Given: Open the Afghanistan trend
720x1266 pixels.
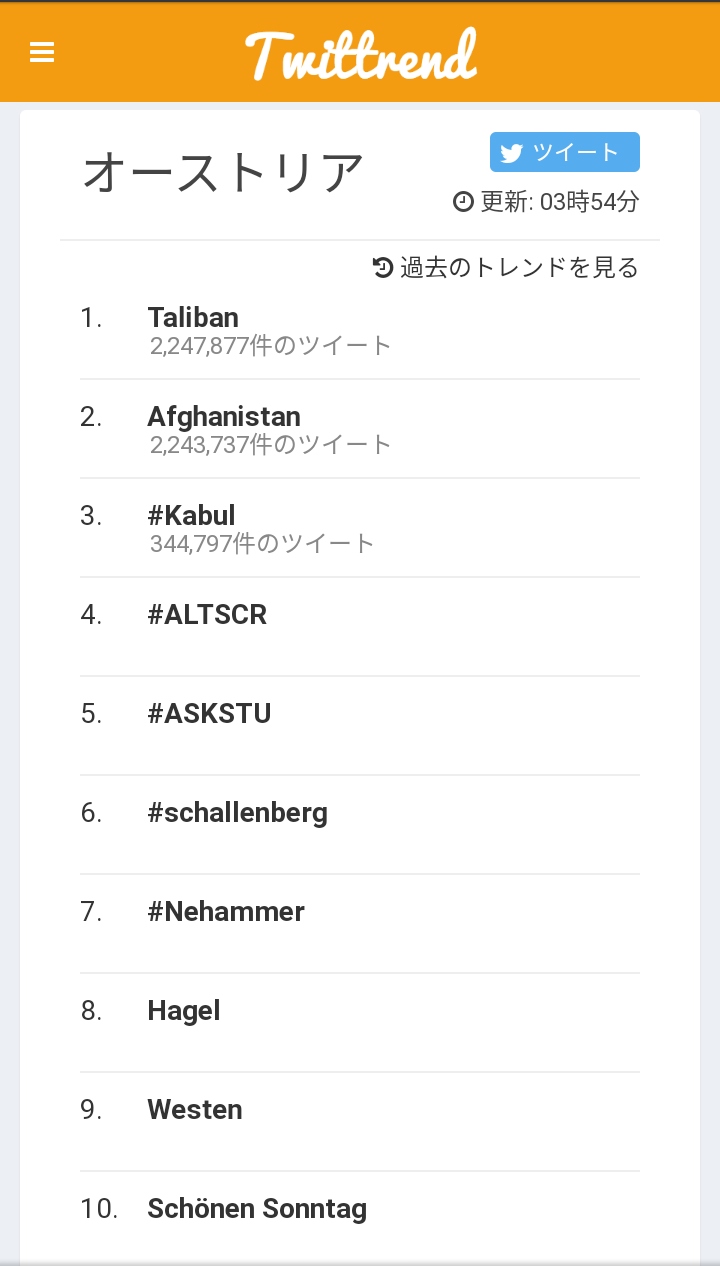Looking at the screenshot, I should click(x=224, y=416).
